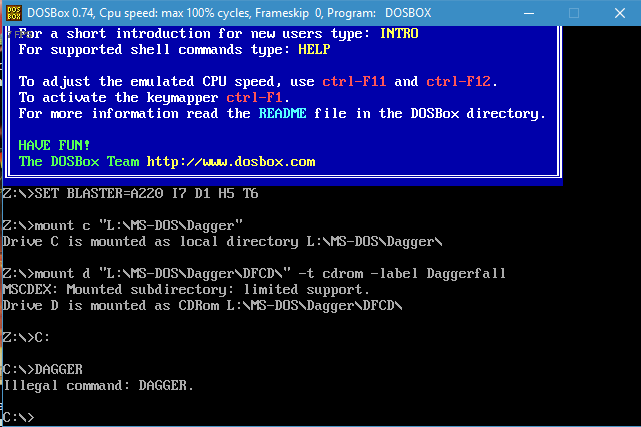
Task: Click the green HAVE FUN! text
Action: [54, 145]
